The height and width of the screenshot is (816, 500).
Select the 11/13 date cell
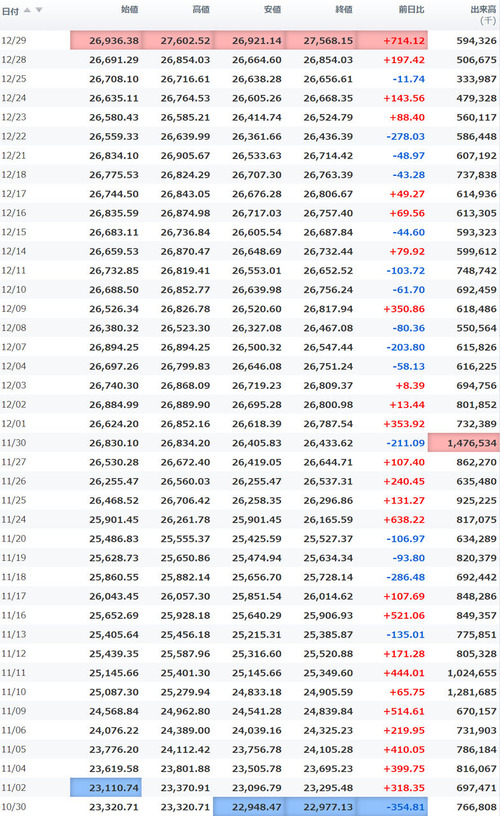tap(14, 634)
